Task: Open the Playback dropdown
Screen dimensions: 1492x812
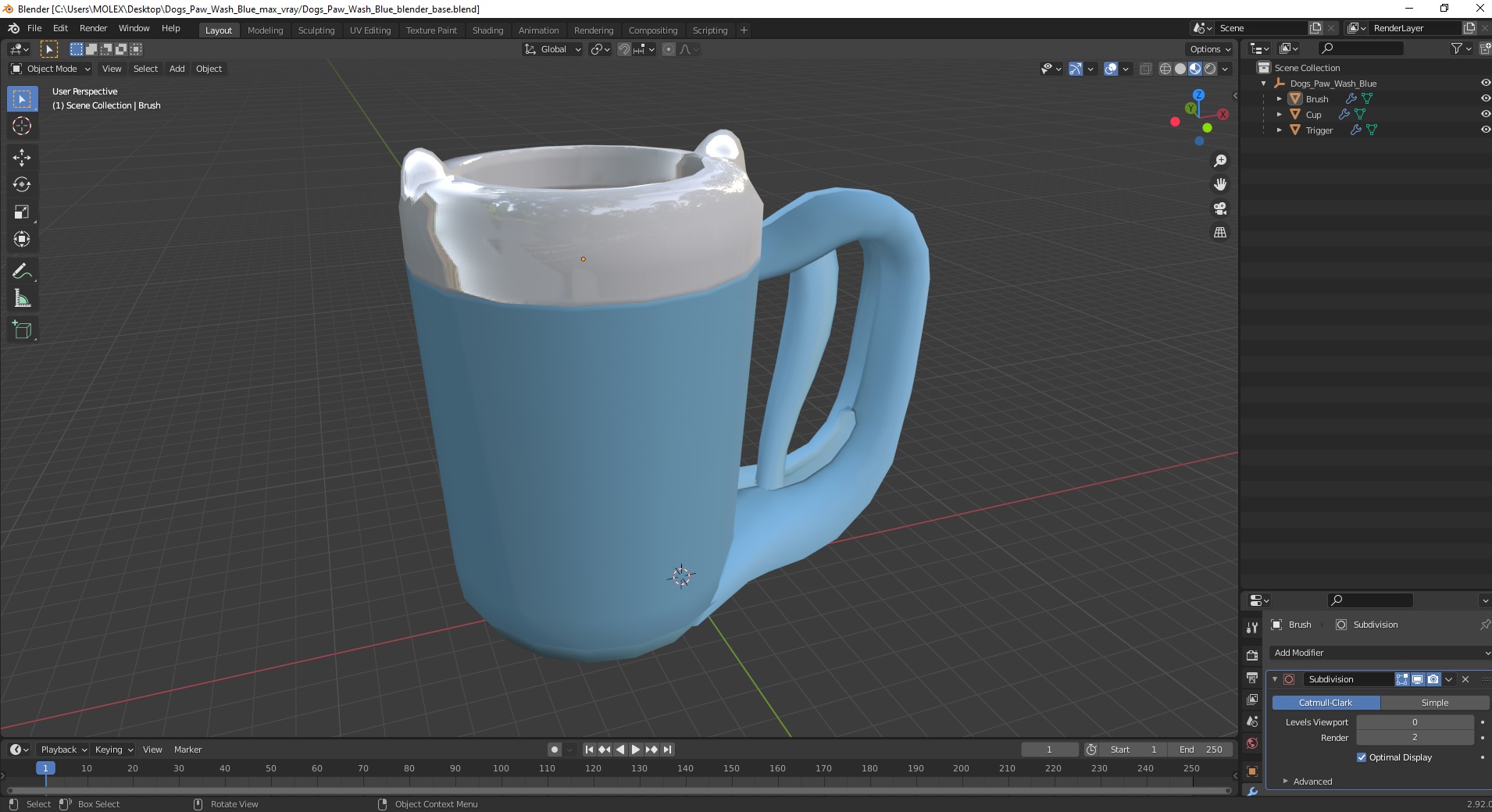Action: click(64, 750)
